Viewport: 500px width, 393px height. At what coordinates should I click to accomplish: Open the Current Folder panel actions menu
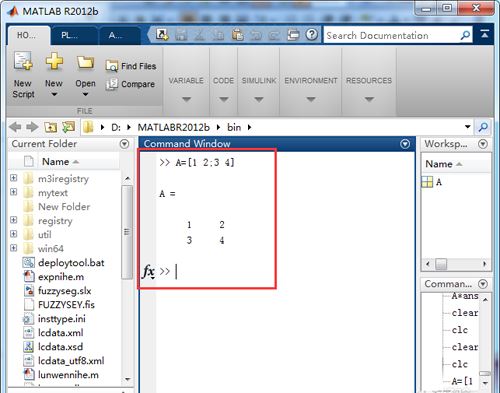tap(124, 144)
